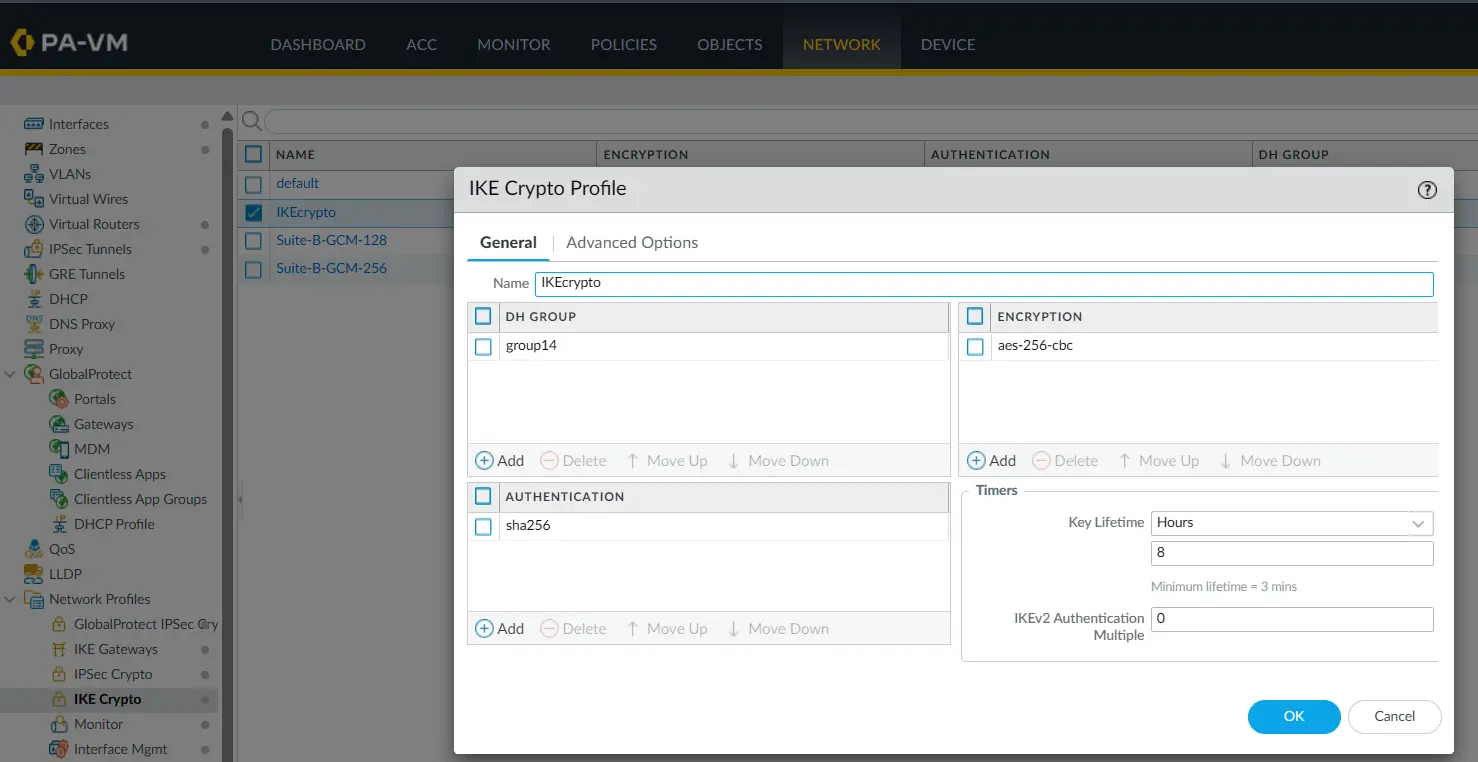Click the IPSec Crypto lock icon
Viewport: 1478px width, 762px height.
click(58, 674)
